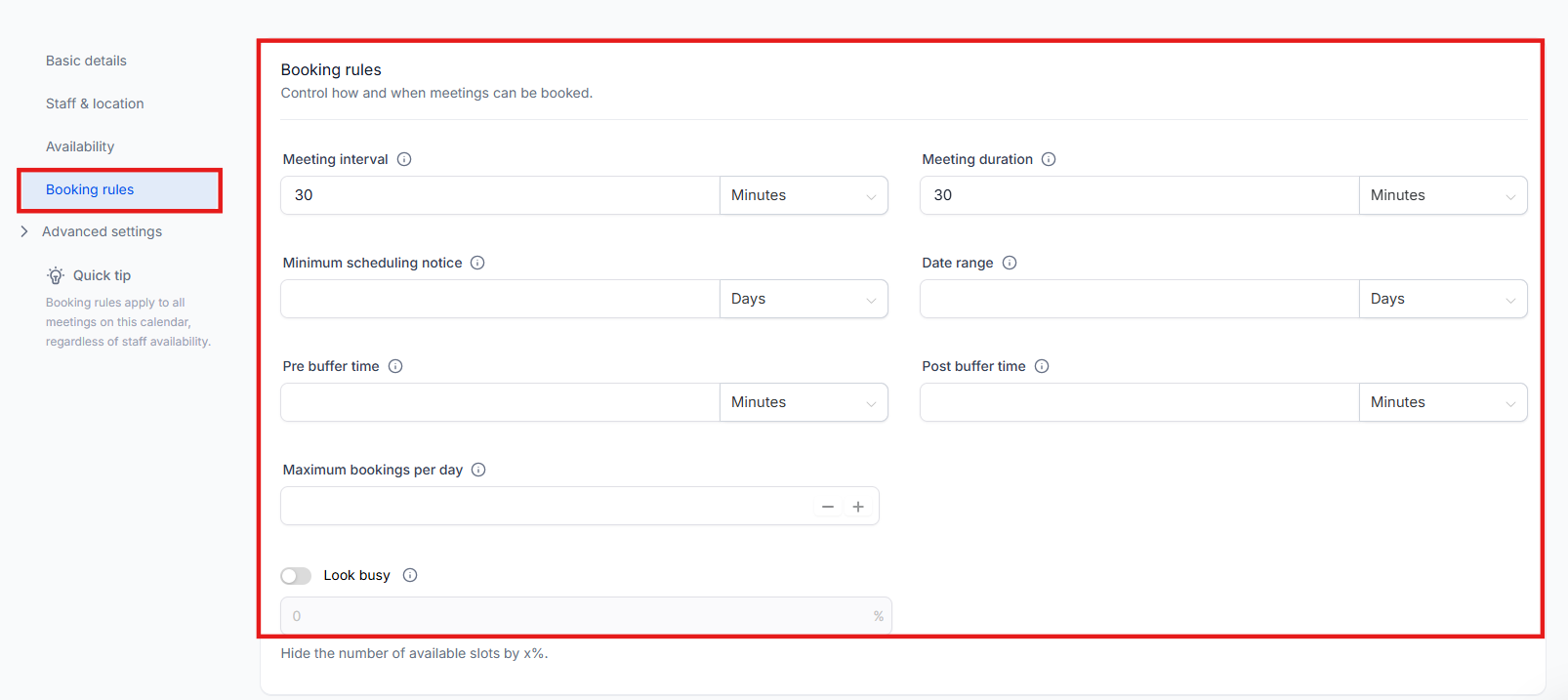Click info icon next to Look busy

click(x=410, y=575)
